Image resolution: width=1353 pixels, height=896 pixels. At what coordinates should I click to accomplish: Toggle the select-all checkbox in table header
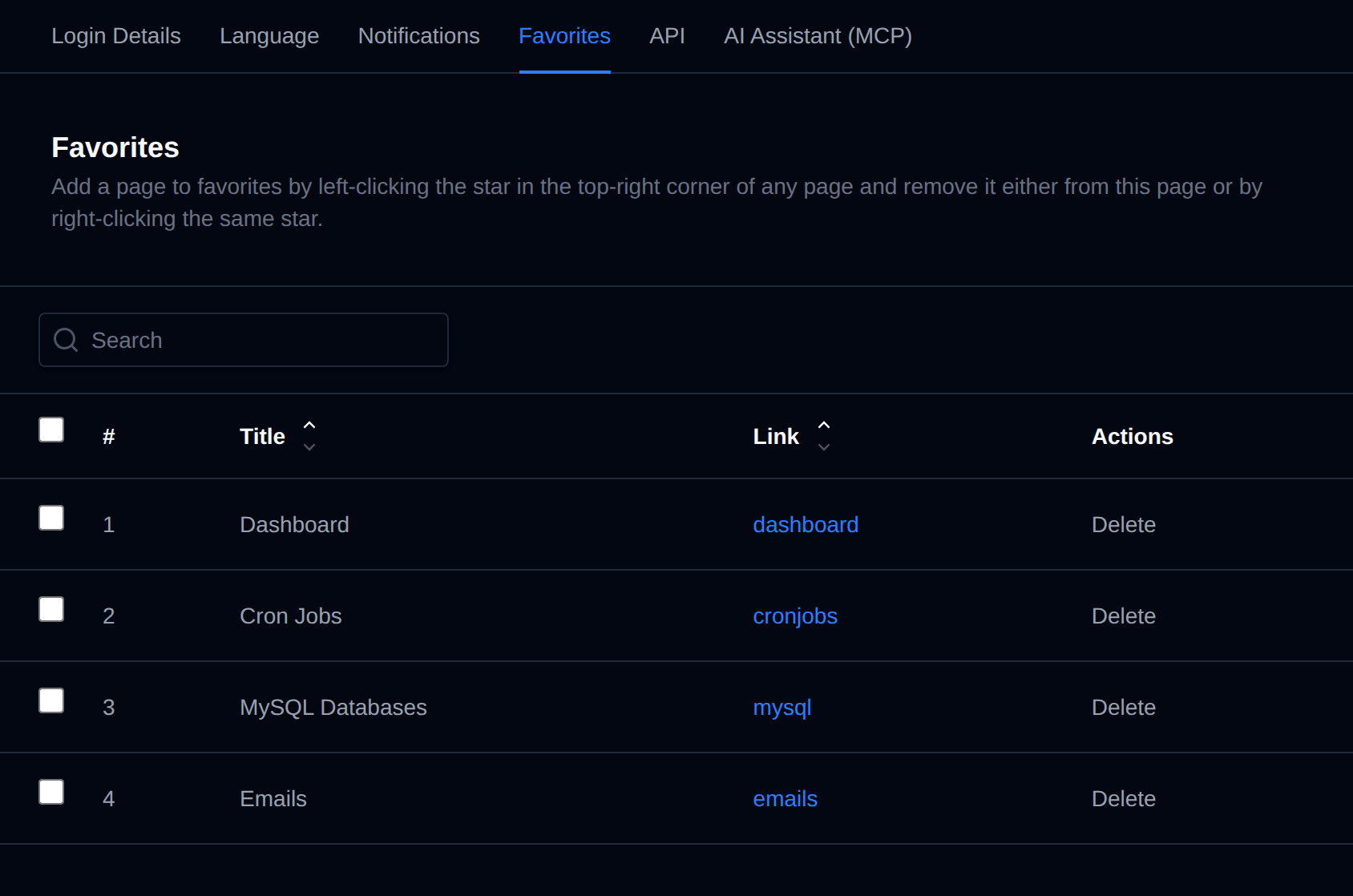[51, 430]
